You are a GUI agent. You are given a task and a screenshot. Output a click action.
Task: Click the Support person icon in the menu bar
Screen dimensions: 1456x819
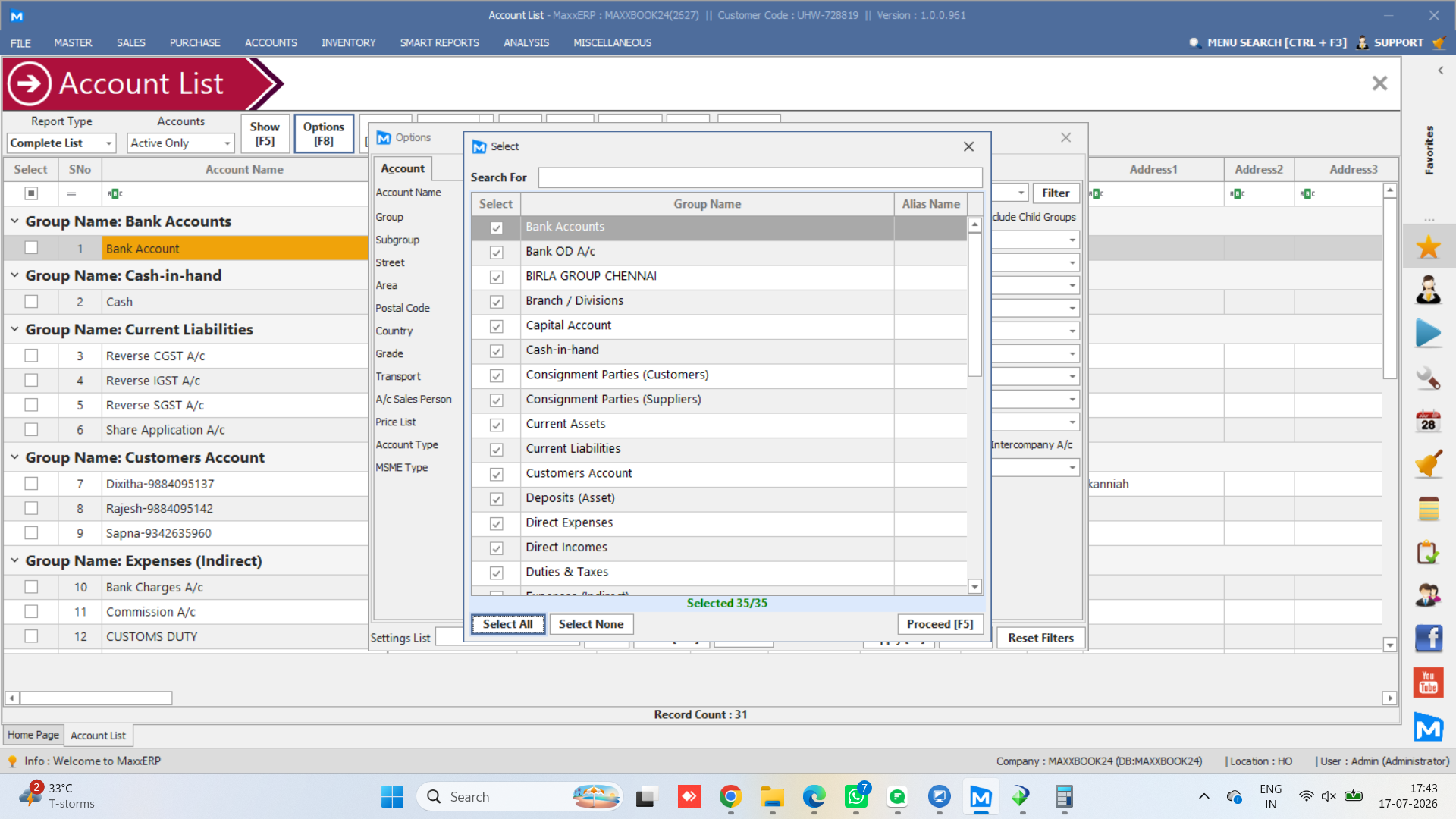click(1363, 42)
